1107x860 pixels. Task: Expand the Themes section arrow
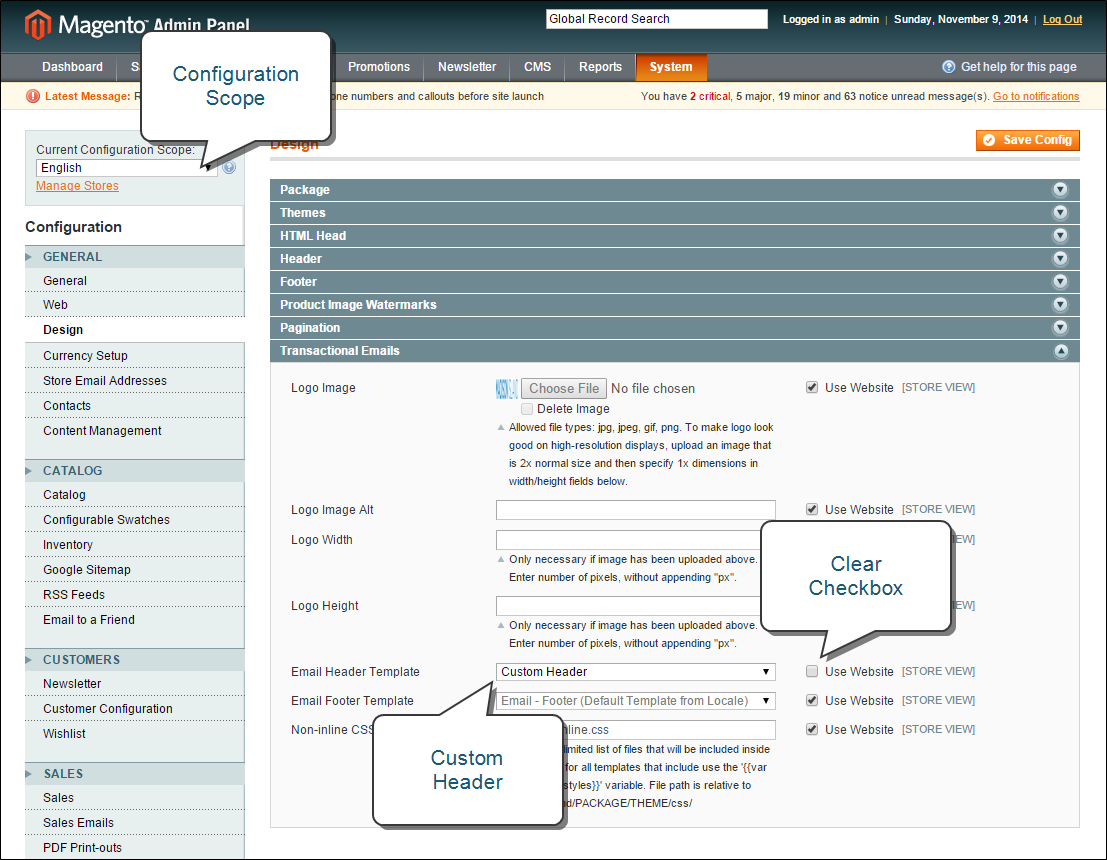(x=1060, y=213)
